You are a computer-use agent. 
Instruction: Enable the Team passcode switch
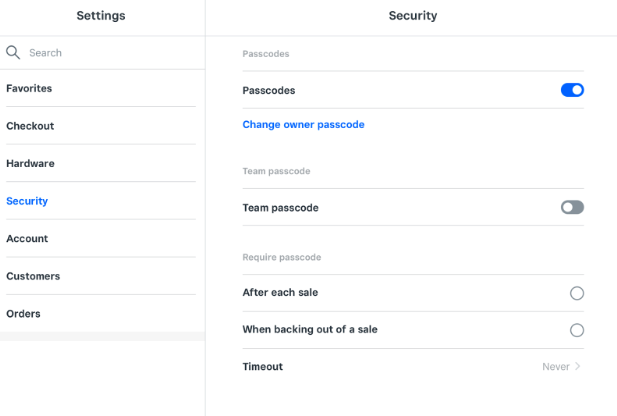(572, 207)
